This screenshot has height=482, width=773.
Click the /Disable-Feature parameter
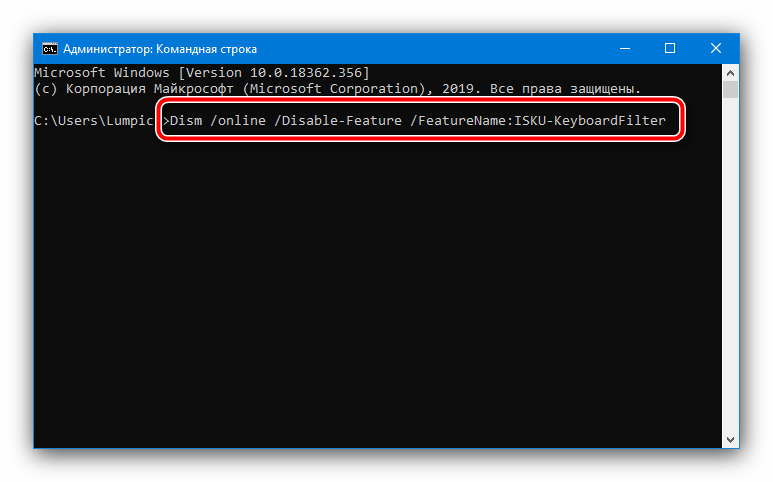click(x=338, y=121)
